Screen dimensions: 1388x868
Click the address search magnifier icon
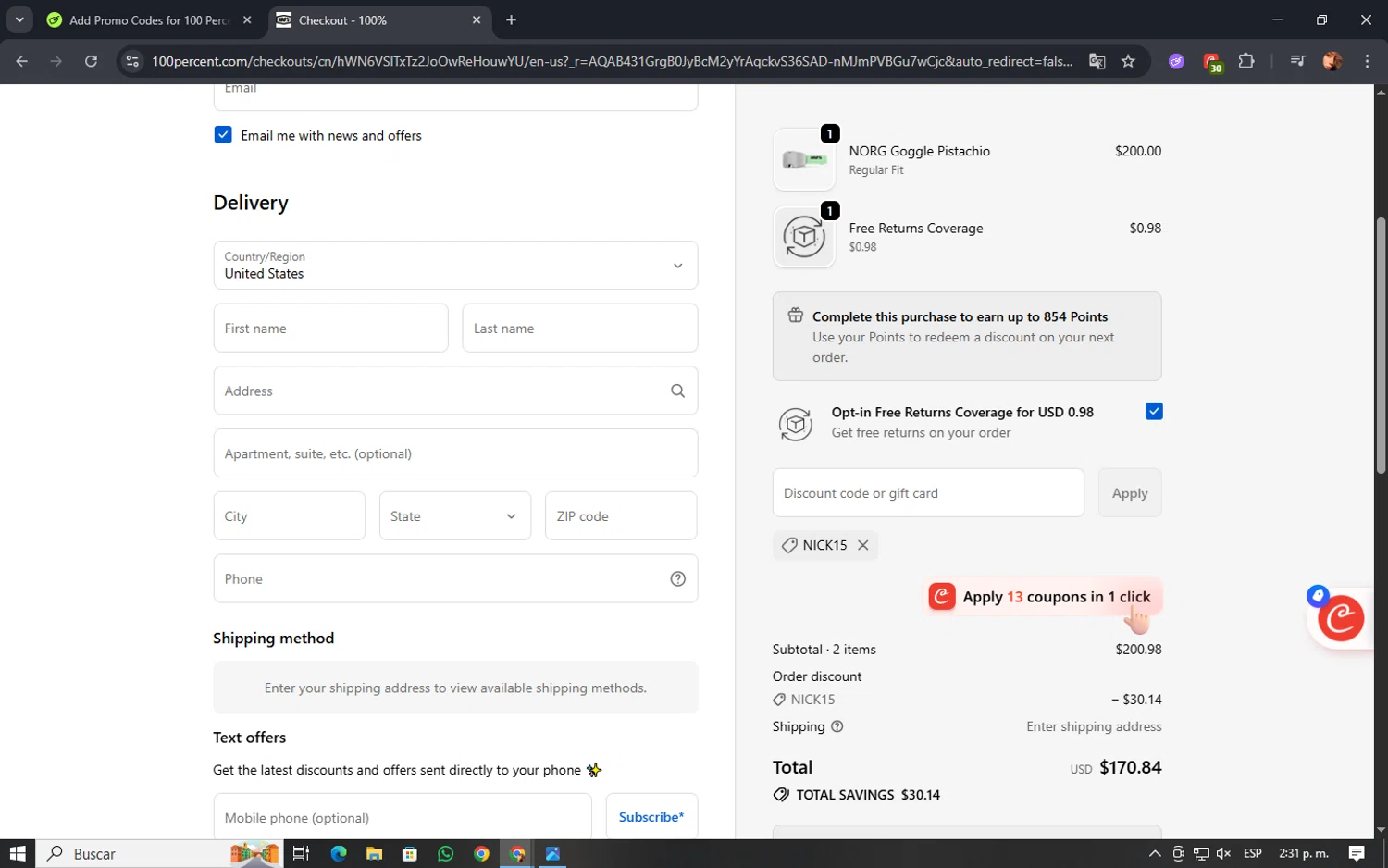coord(677,391)
